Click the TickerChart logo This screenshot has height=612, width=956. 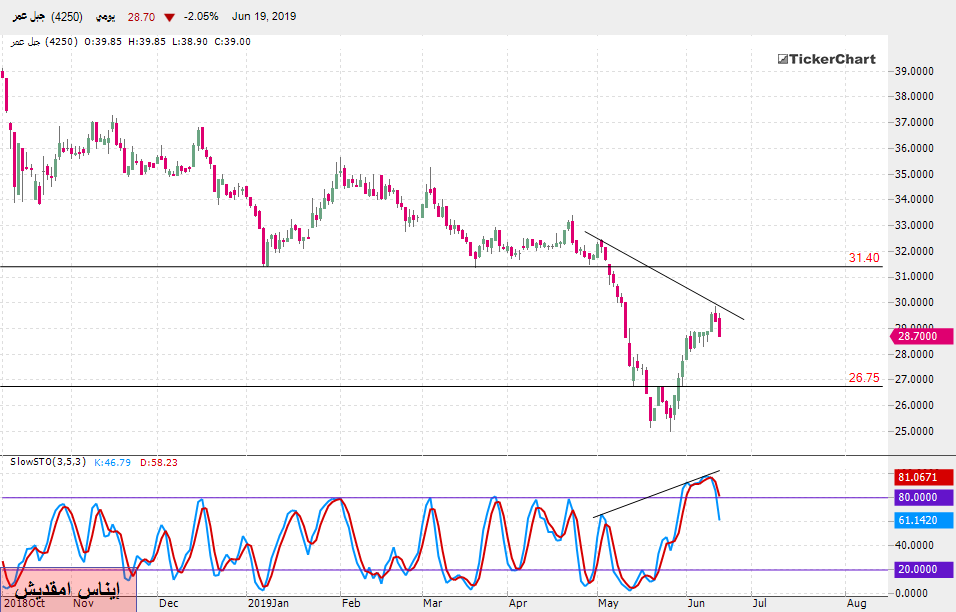tap(826, 59)
